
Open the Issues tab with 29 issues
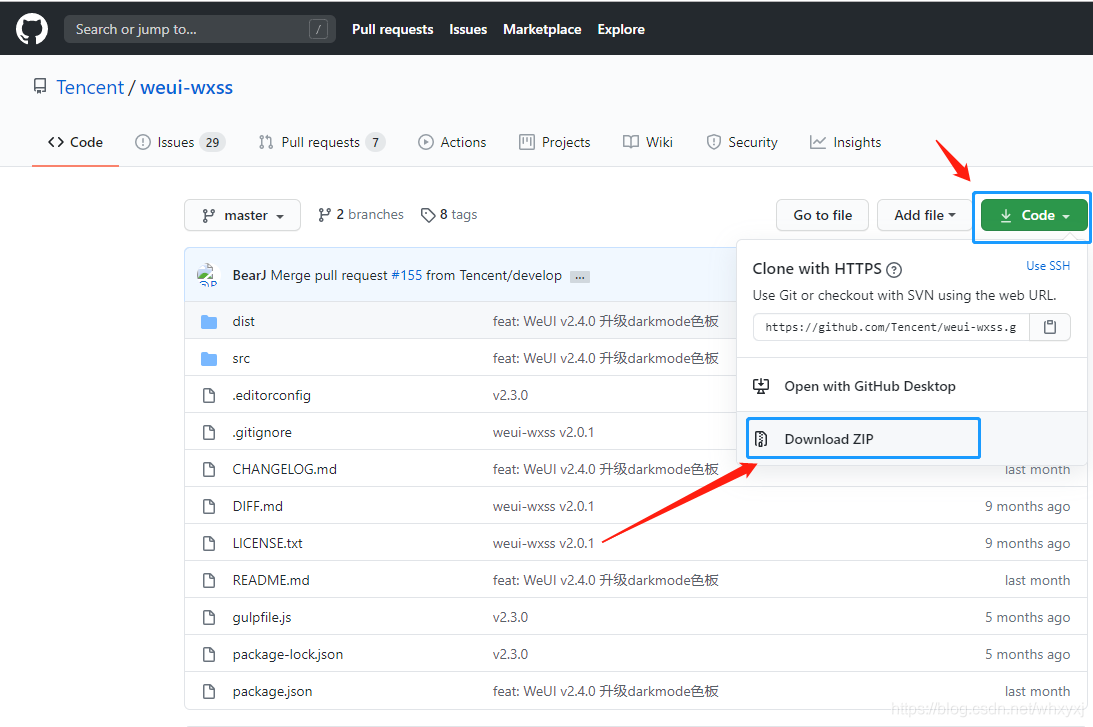pos(180,142)
